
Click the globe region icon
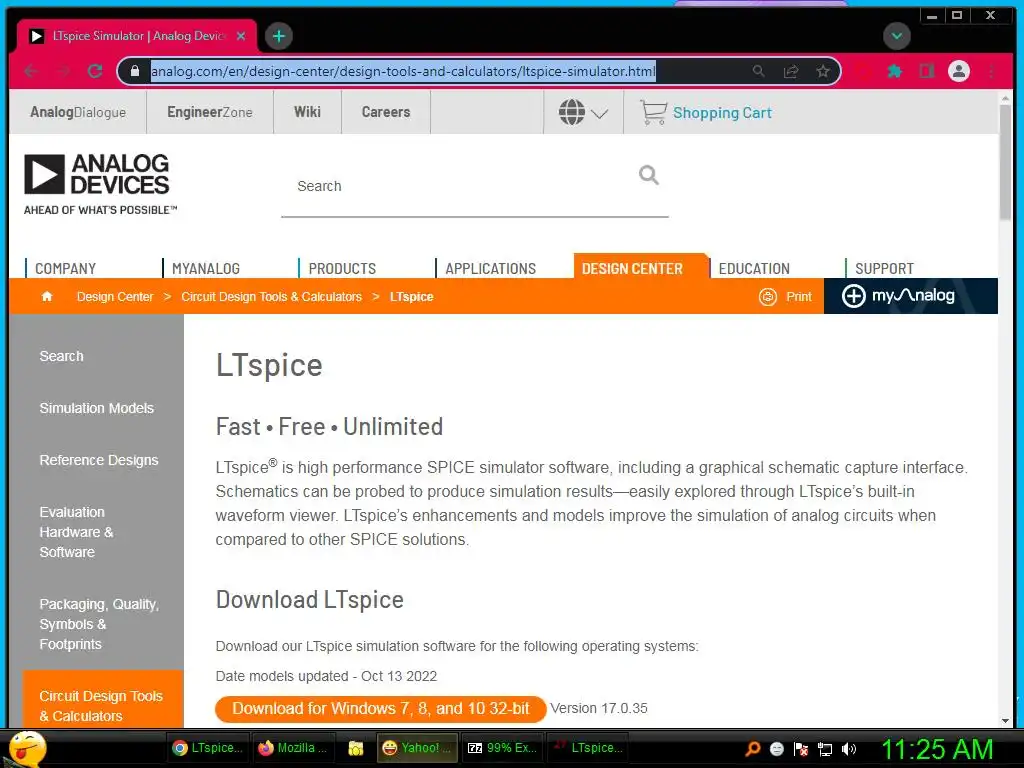[x=571, y=112]
